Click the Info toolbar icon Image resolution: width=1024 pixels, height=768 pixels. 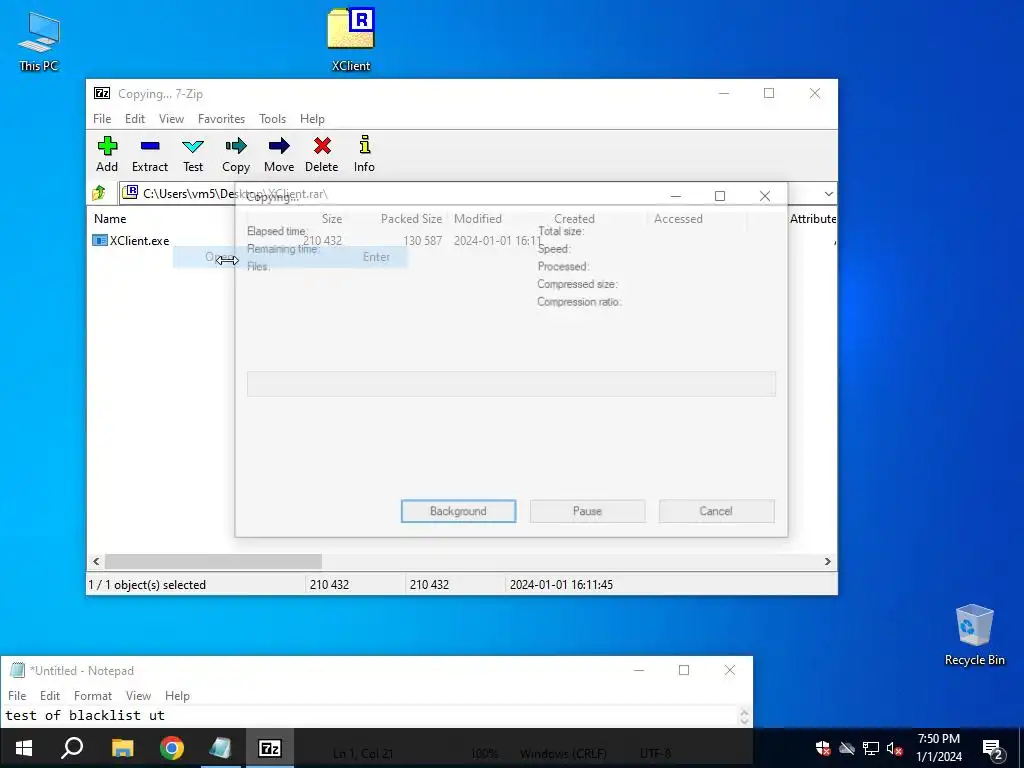[364, 146]
